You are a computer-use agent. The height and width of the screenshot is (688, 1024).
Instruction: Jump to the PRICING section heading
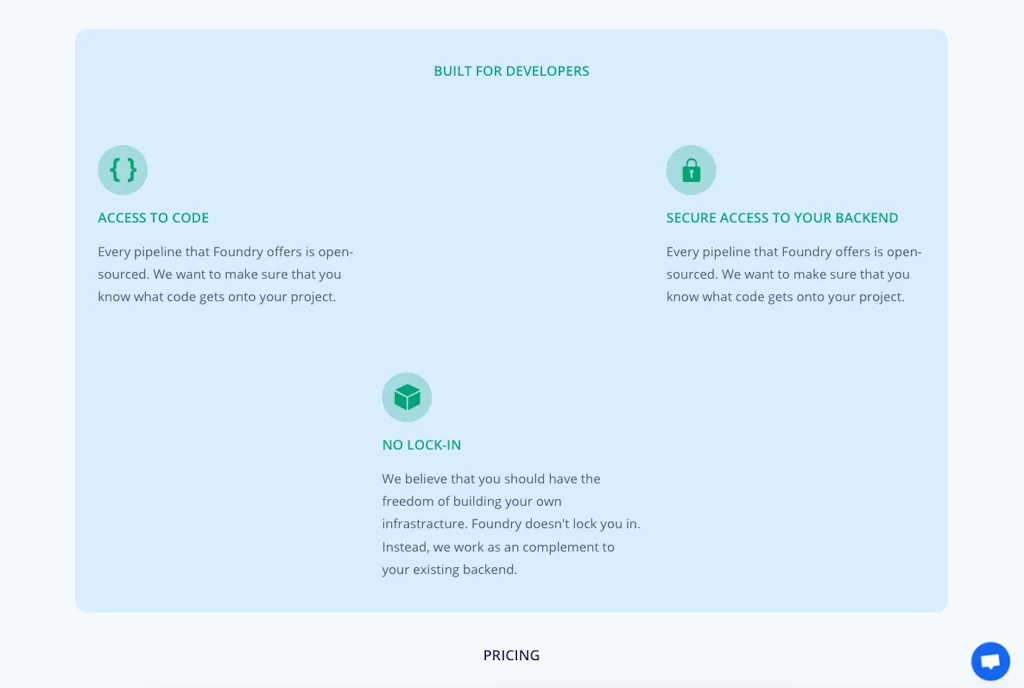[511, 656]
